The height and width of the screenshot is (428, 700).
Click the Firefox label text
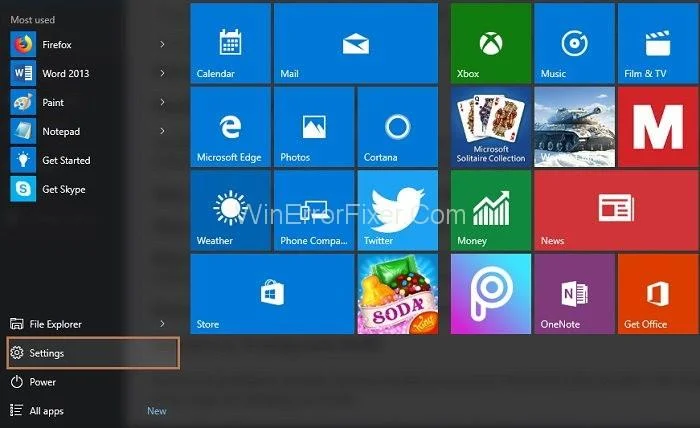coord(57,45)
